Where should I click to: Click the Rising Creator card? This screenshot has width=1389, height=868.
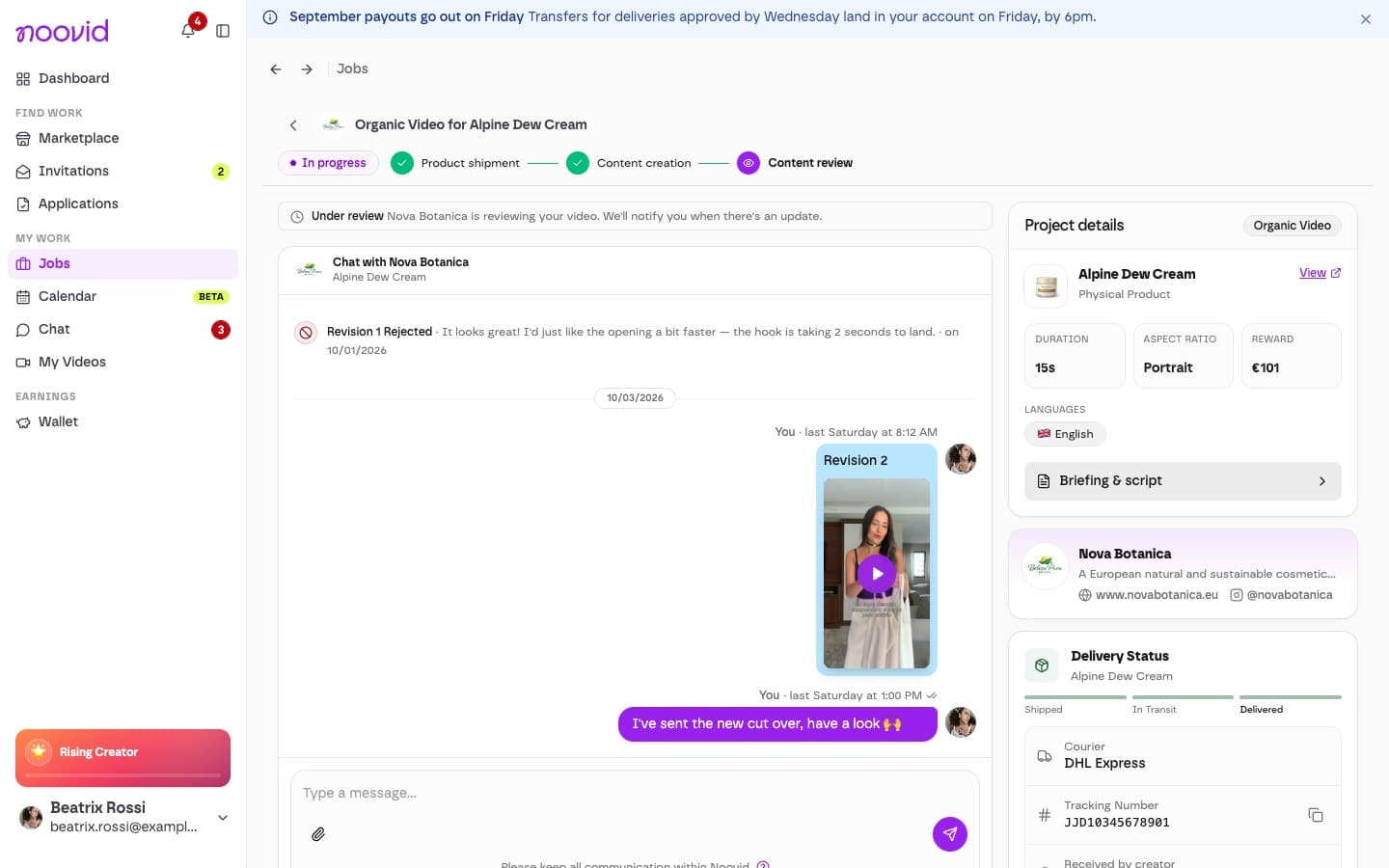123,758
